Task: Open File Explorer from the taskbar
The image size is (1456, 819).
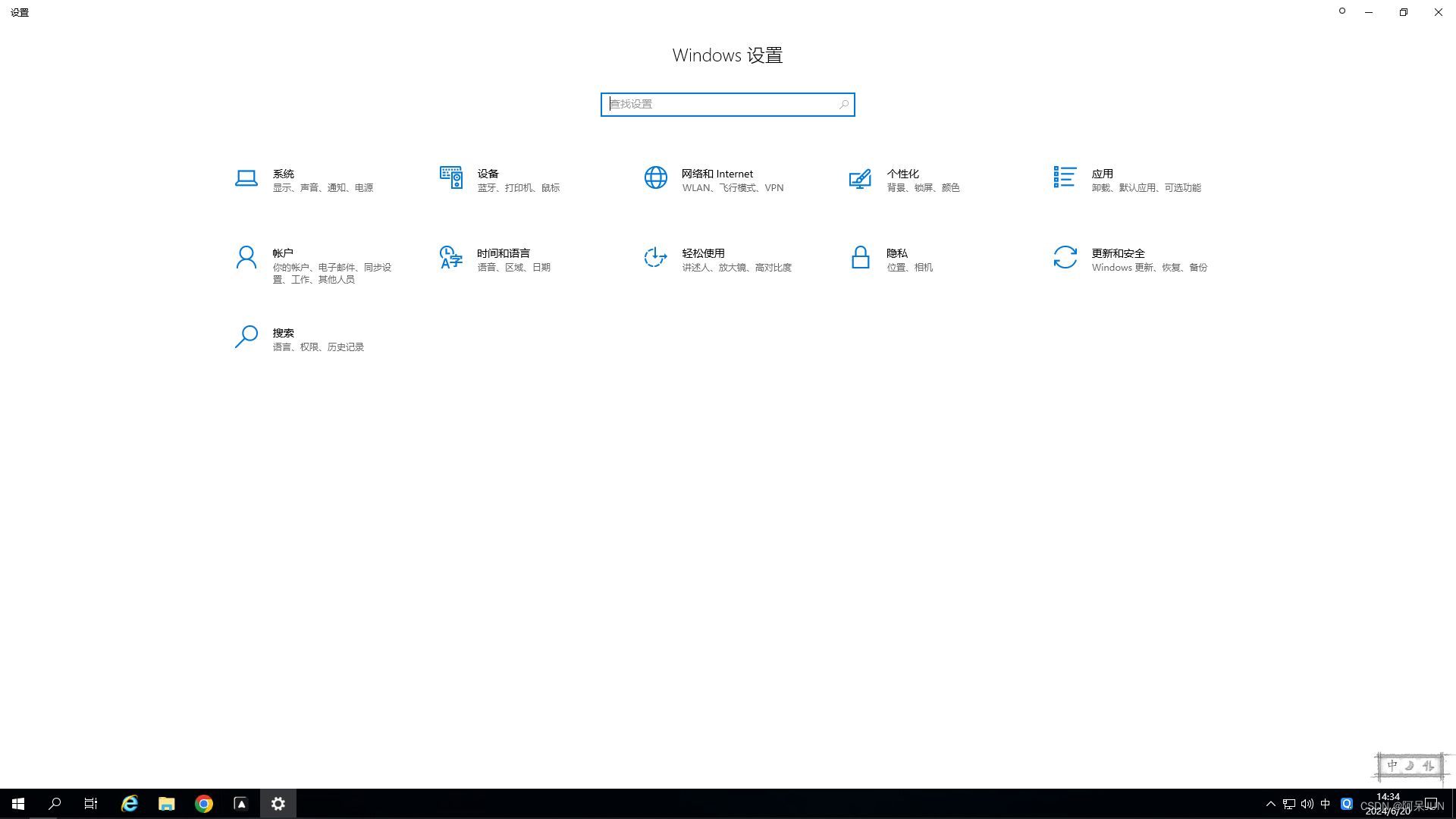Action: click(166, 804)
